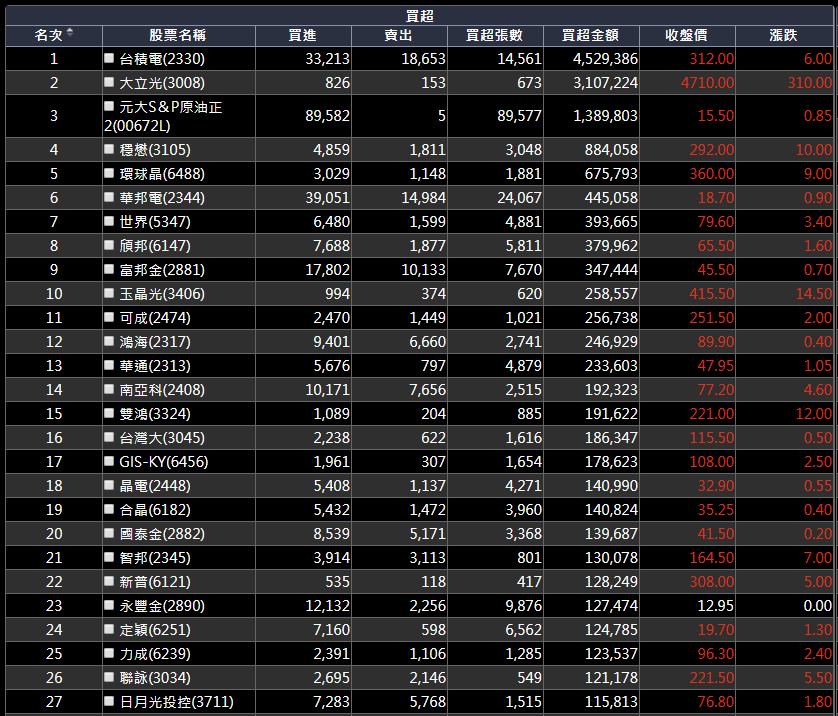Open stock 晶電(2448)

click(x=155, y=486)
